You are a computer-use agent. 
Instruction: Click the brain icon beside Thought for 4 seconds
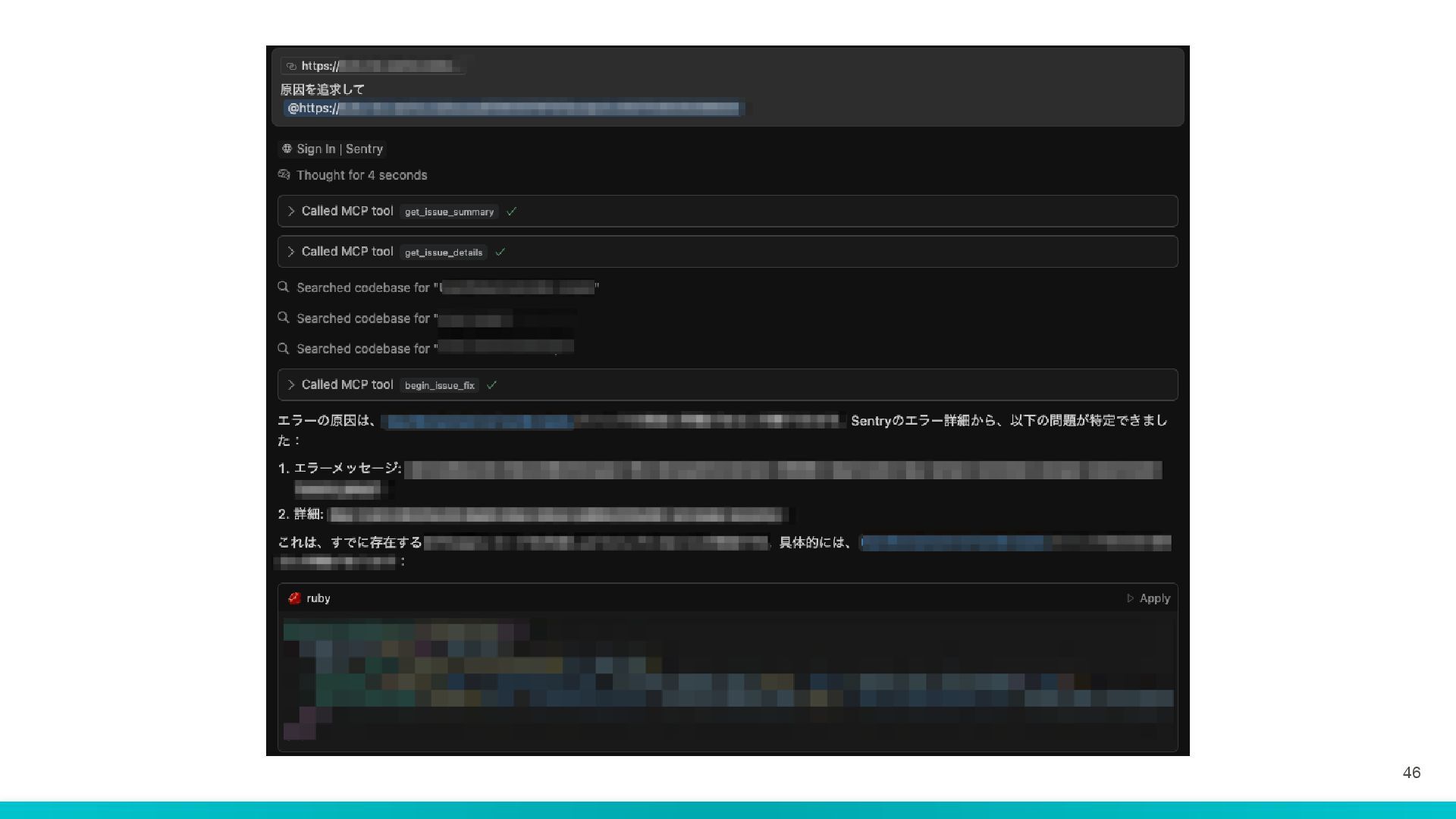[284, 174]
